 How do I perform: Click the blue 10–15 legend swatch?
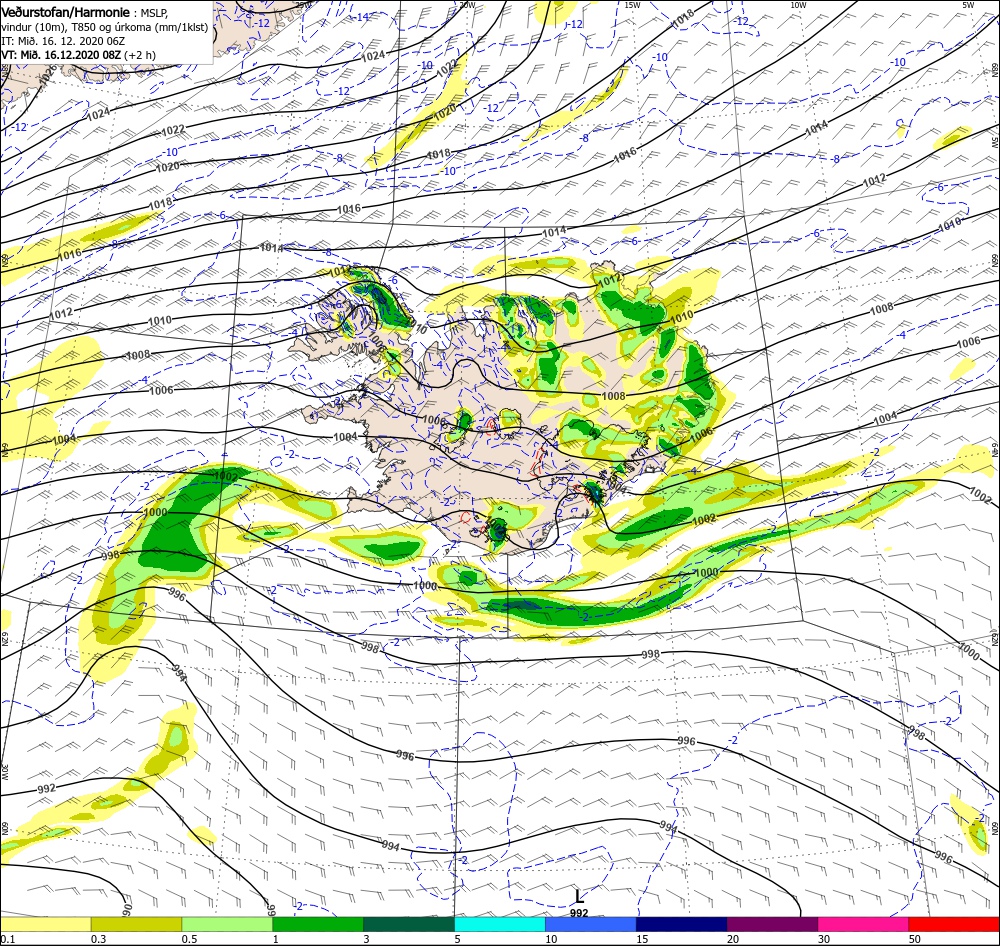coord(591,924)
